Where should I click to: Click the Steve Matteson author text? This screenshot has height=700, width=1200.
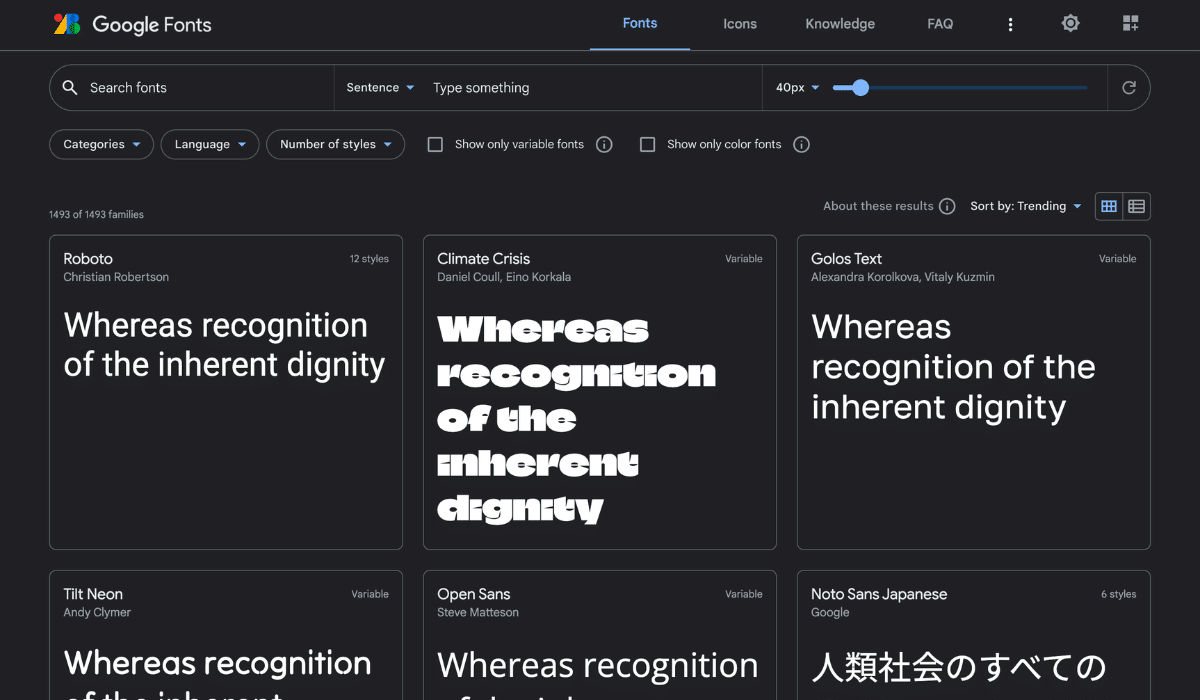tap(478, 612)
